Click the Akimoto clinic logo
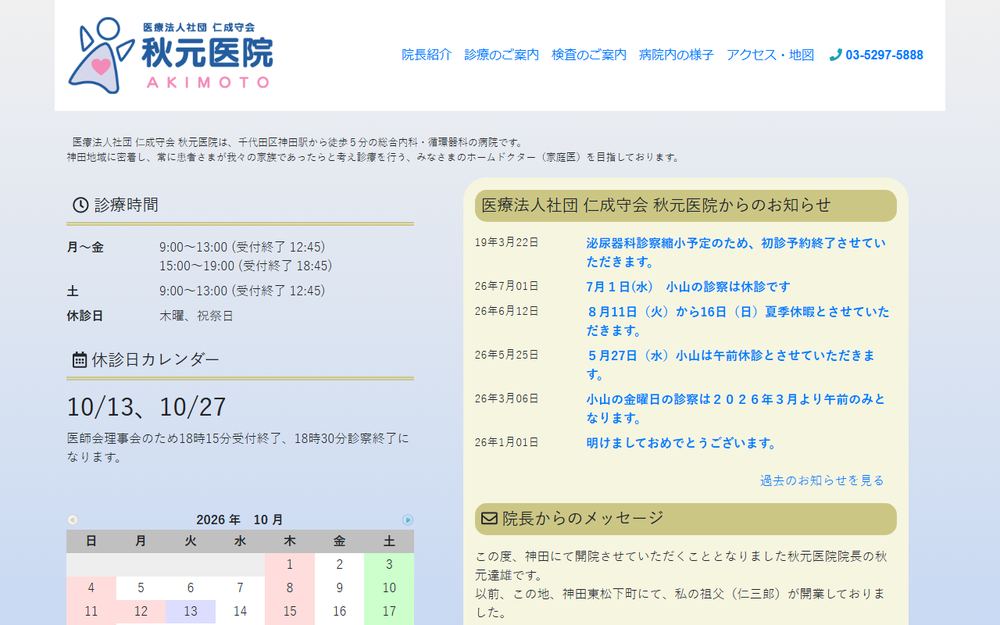1000x625 pixels. pos(171,55)
